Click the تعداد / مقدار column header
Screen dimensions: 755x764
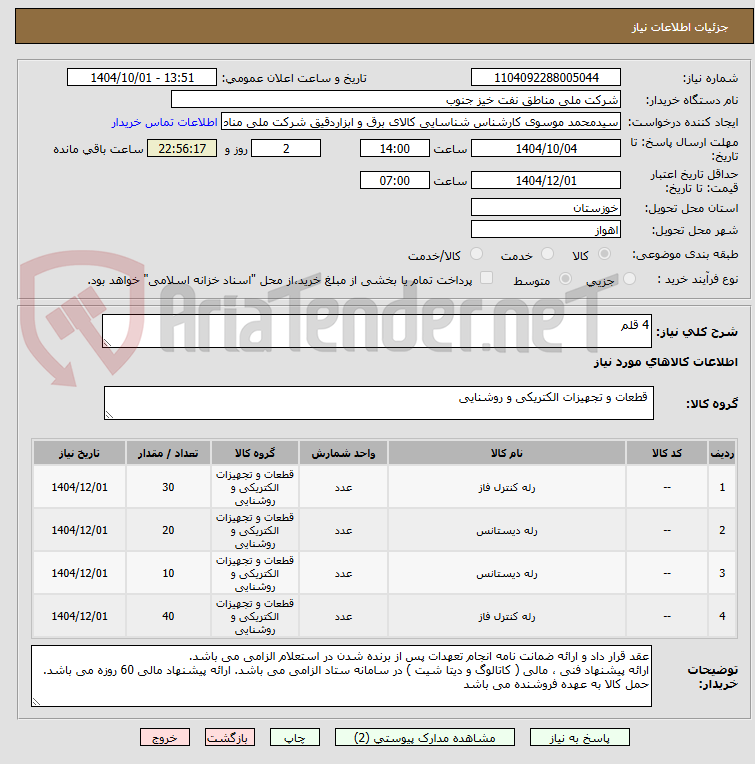[x=168, y=453]
